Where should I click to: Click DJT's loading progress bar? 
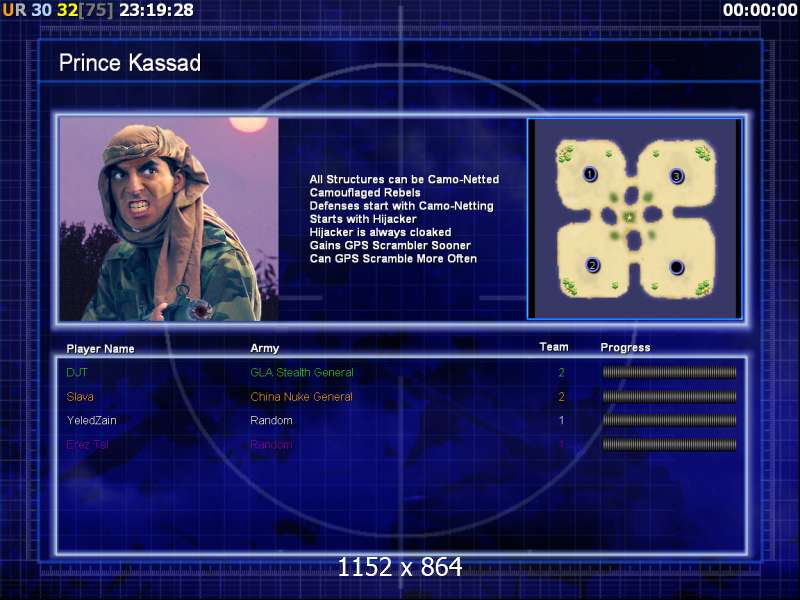(x=669, y=372)
